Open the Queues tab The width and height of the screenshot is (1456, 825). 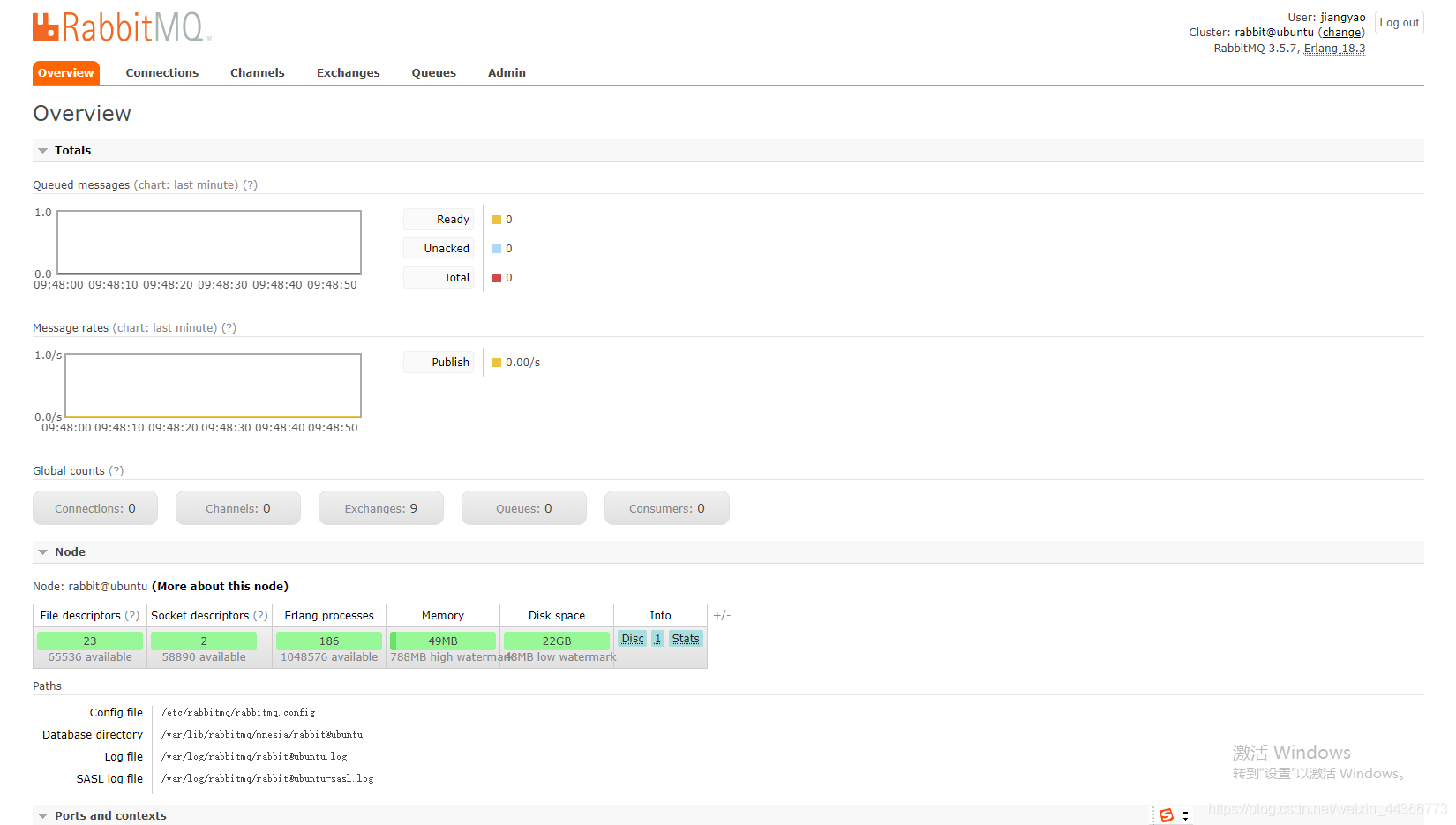pyautogui.click(x=434, y=73)
